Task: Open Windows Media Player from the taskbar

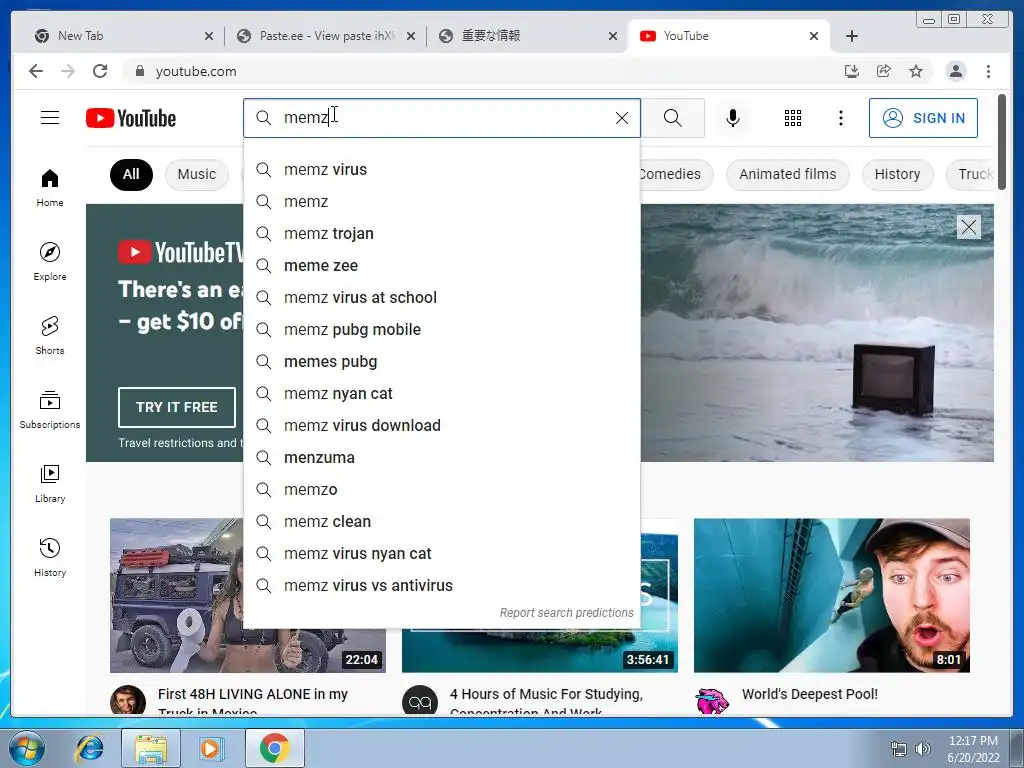Action: 210,748
